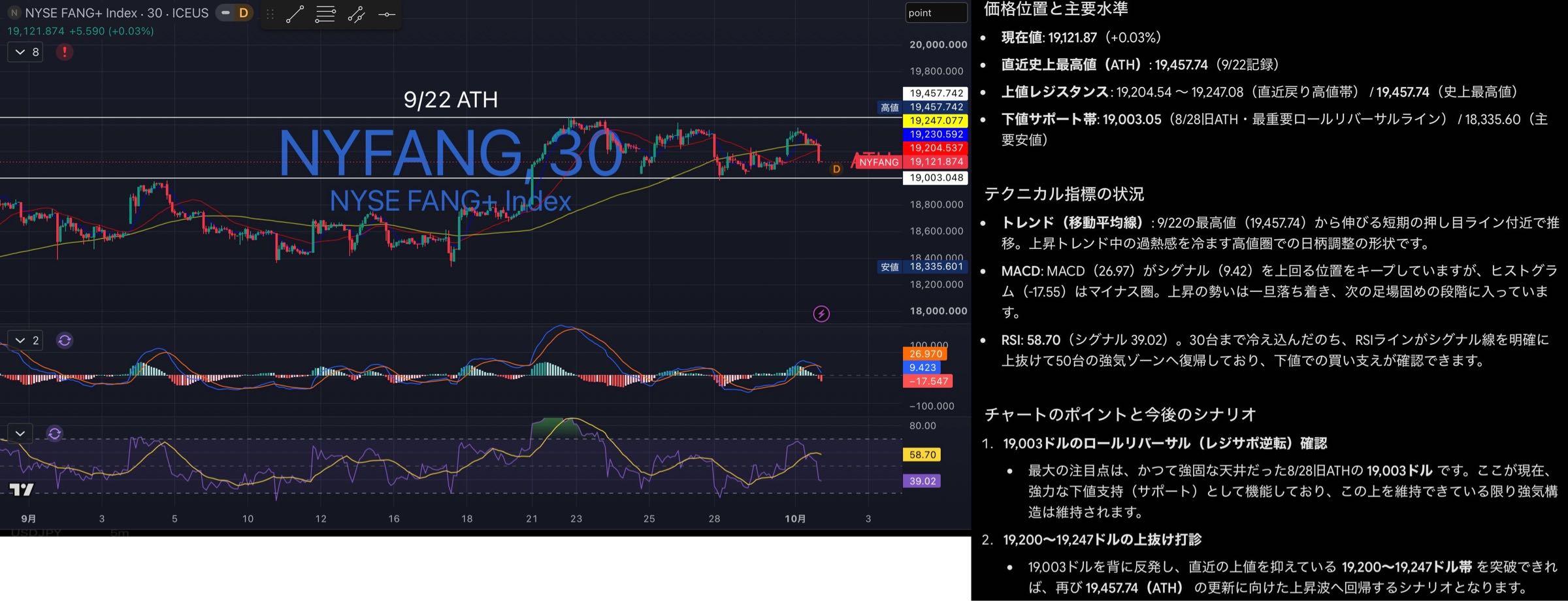Click the TradingView logo

[x=21, y=489]
